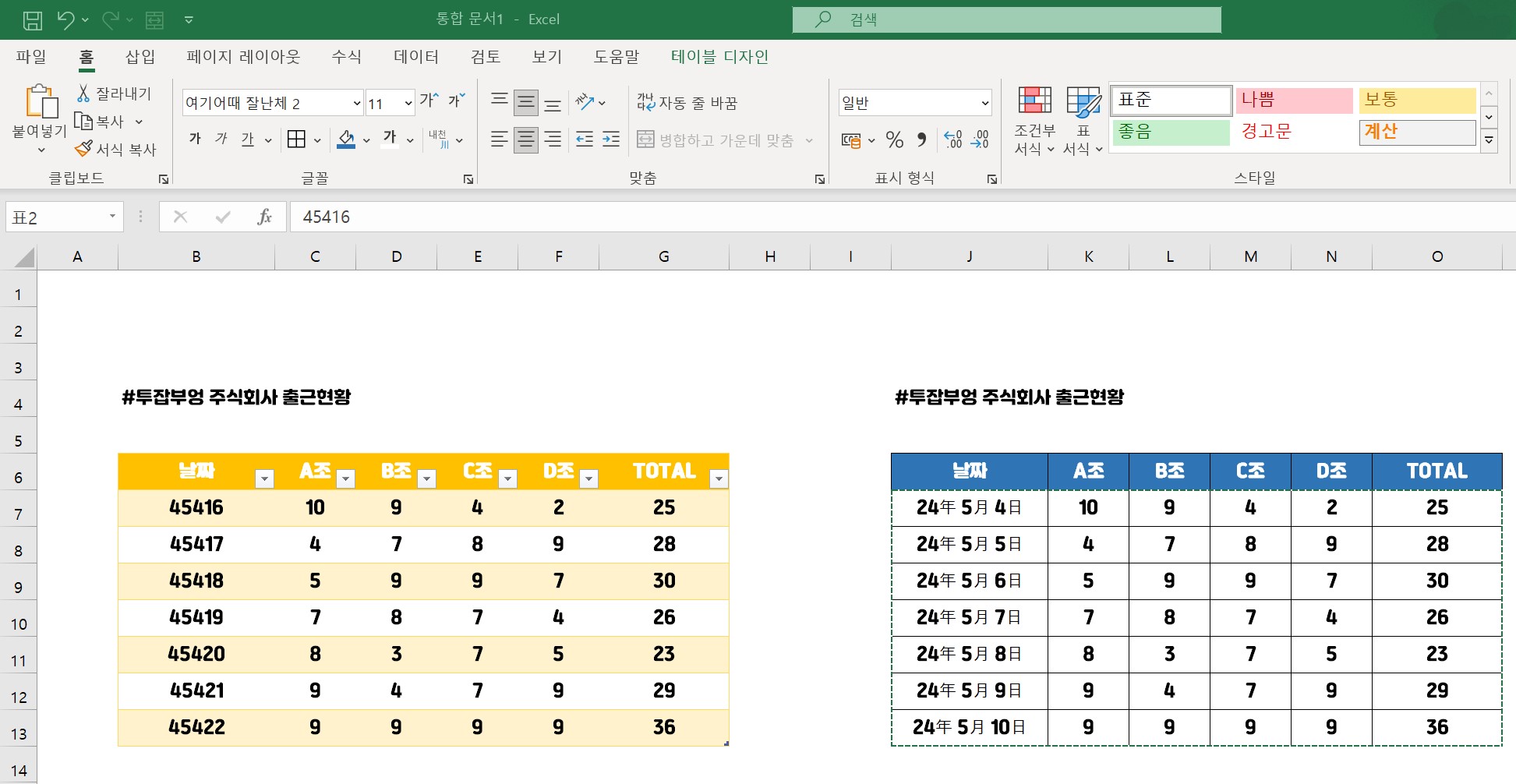Image resolution: width=1516 pixels, height=784 pixels.
Task: Click 병합하고 가운데 맞춤 button
Action: coord(717,140)
